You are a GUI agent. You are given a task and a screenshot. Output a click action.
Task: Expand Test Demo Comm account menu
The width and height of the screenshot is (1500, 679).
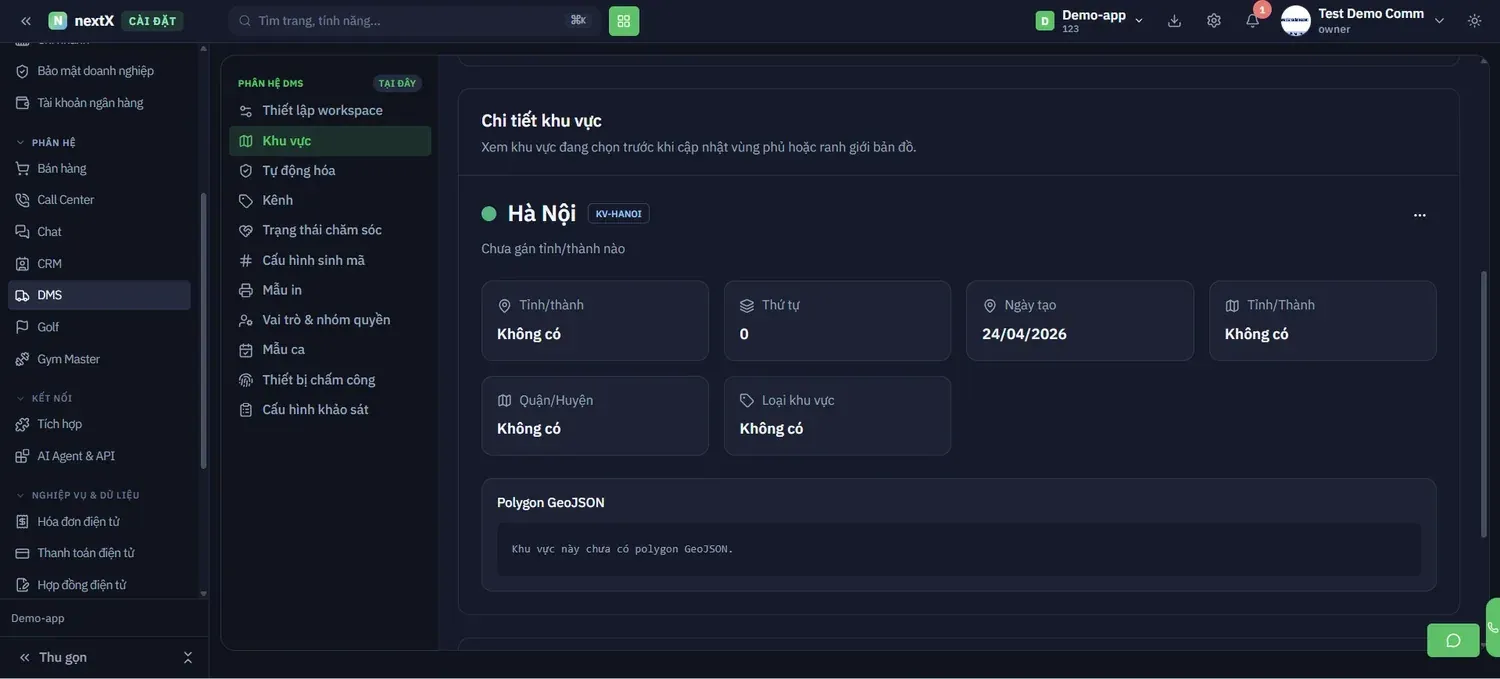[x=1363, y=21]
